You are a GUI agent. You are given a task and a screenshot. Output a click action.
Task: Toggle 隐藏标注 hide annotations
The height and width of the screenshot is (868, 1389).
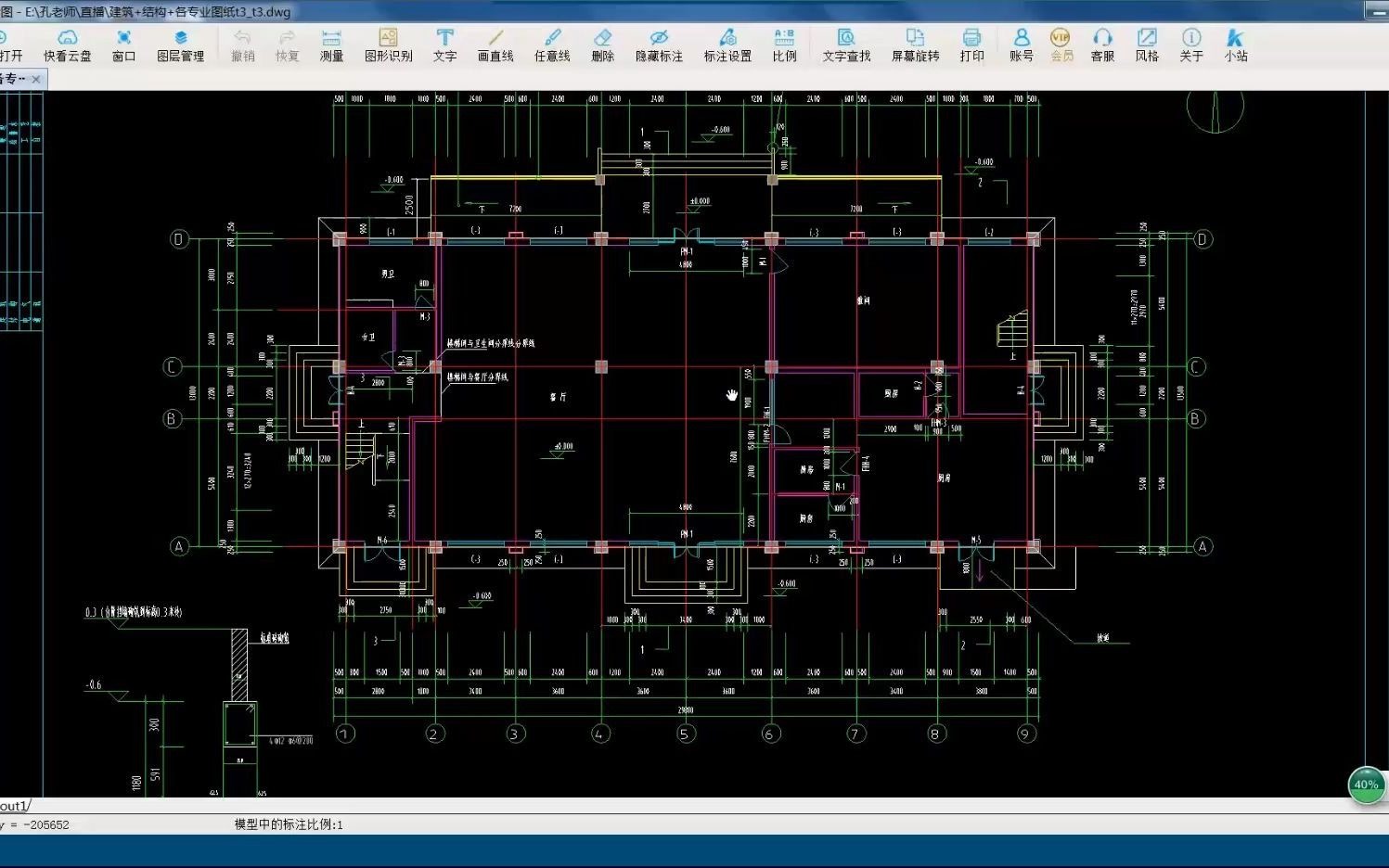coord(659,45)
